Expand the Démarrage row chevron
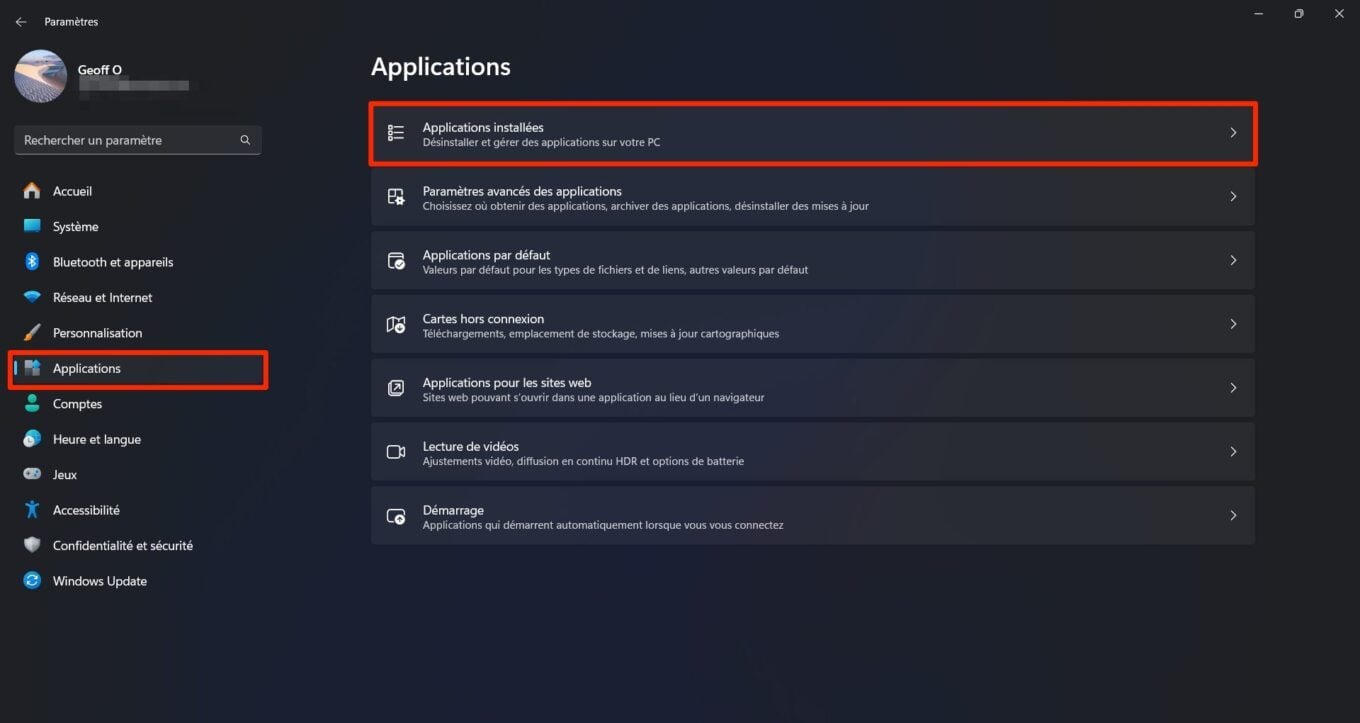 pyautogui.click(x=1233, y=516)
